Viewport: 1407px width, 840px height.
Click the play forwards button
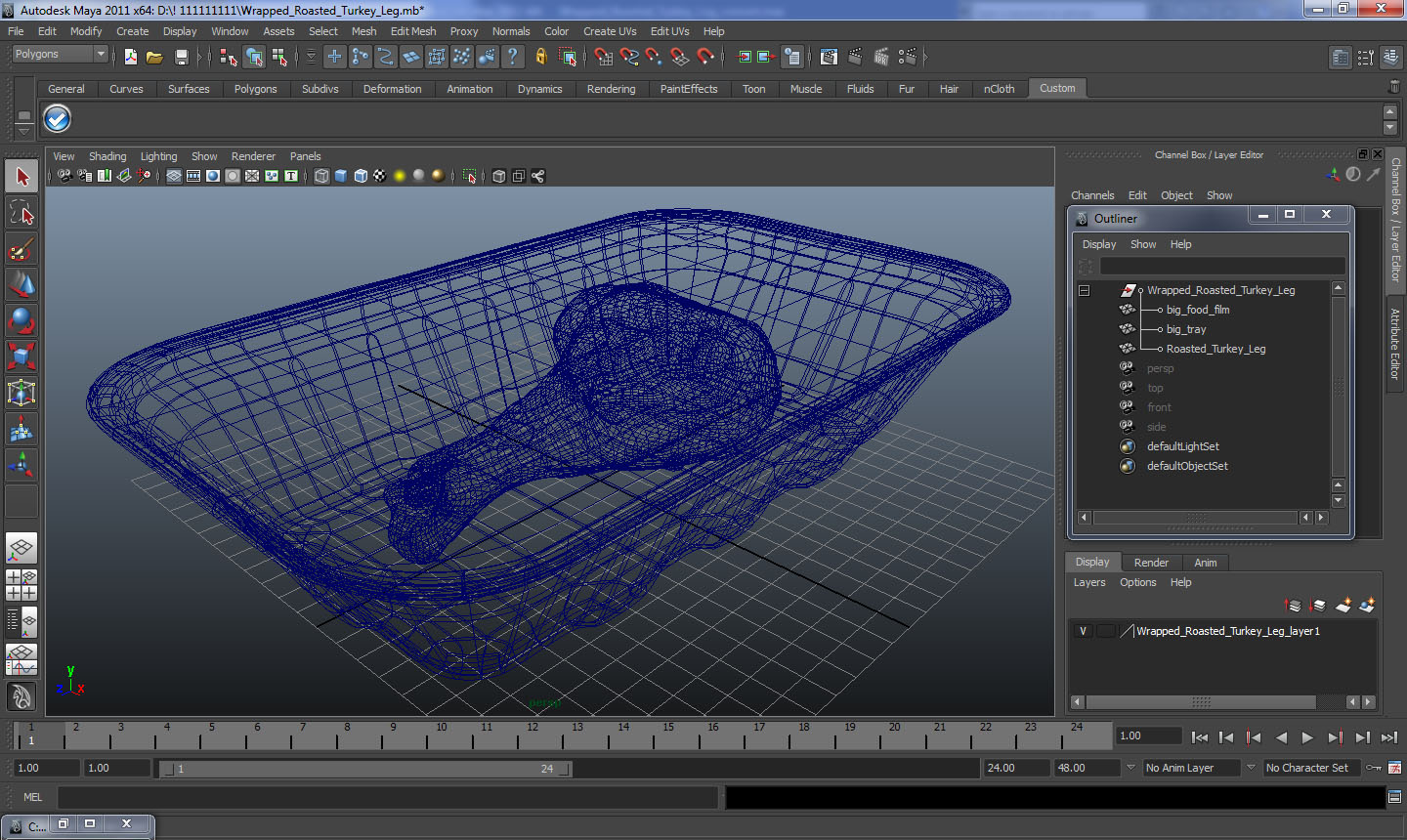pos(1308,737)
